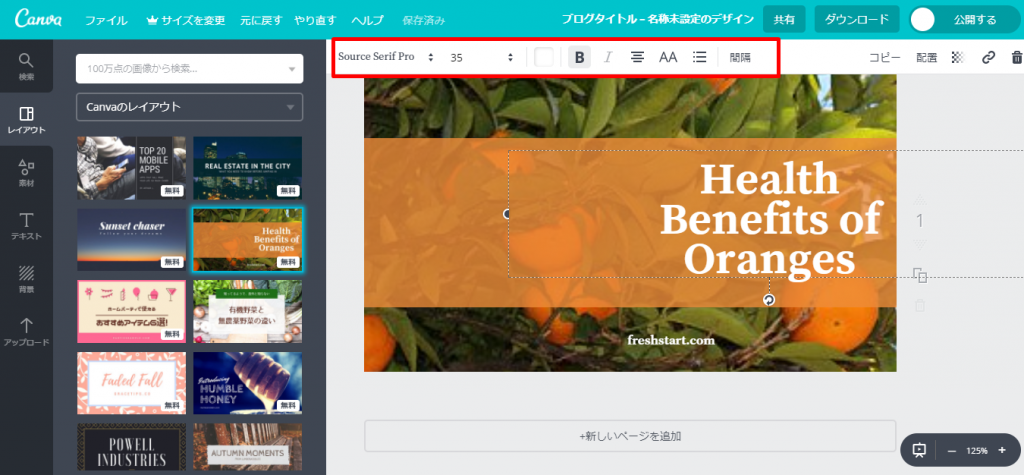Click the ダウンロード download button
1024x475 pixels.
(857, 20)
